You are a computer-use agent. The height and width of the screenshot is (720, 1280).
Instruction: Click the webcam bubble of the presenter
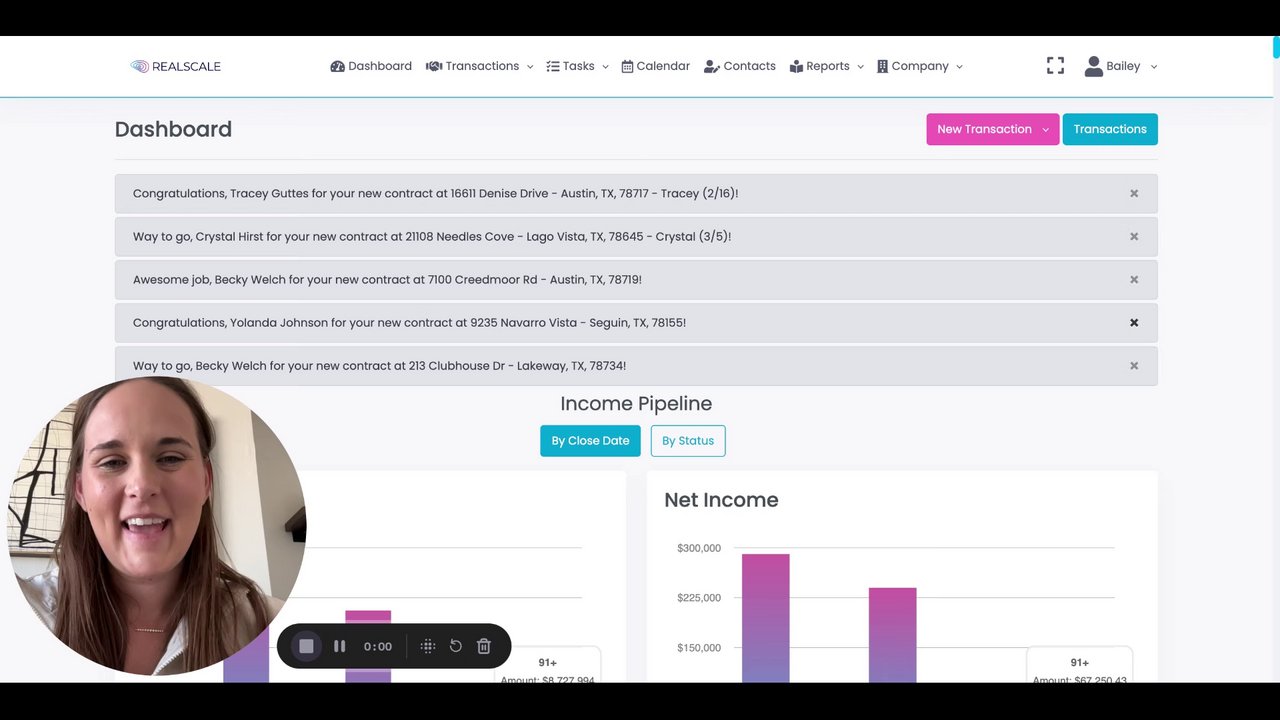point(156,525)
